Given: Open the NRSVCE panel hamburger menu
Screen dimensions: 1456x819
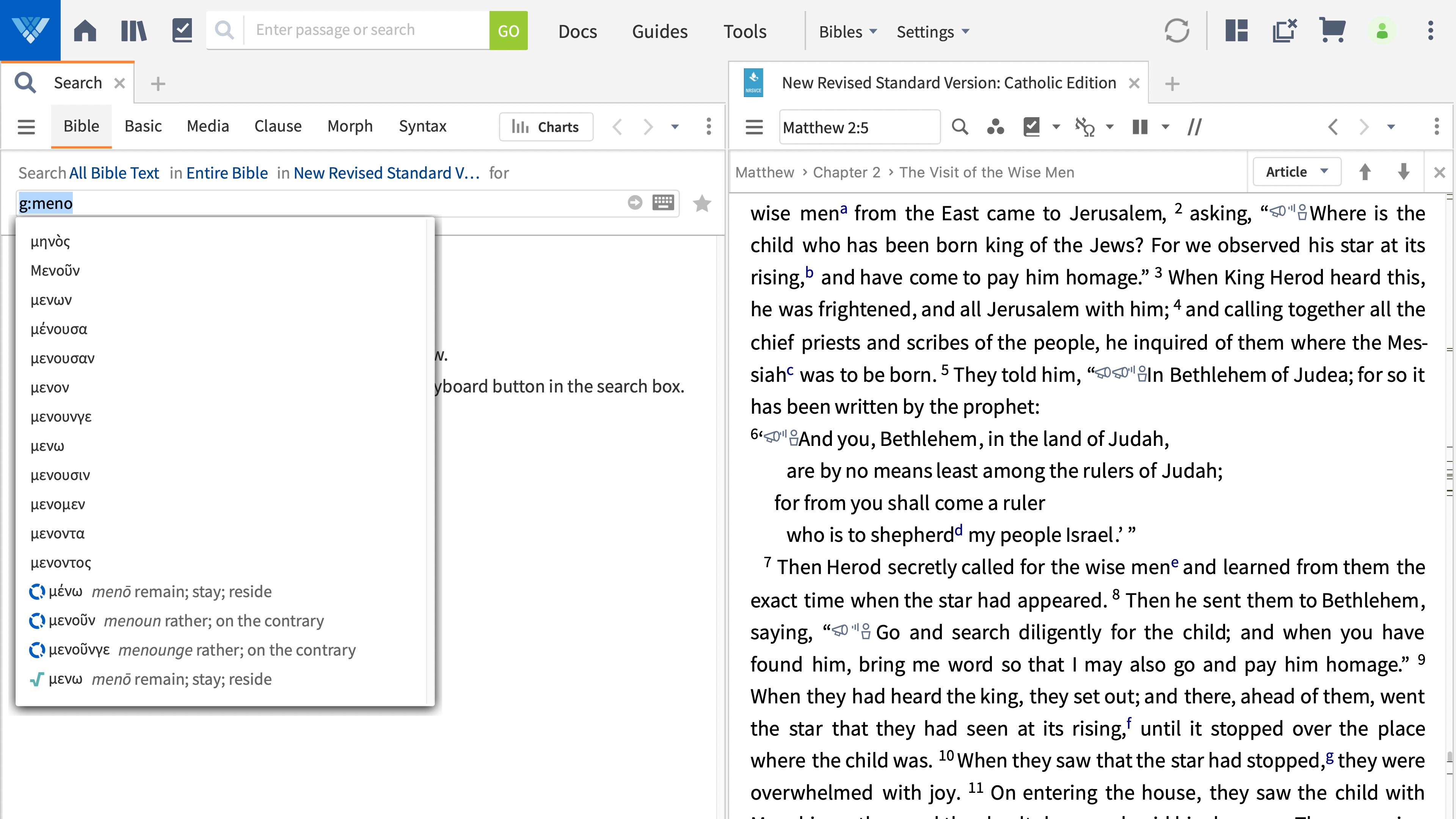Looking at the screenshot, I should click(754, 127).
